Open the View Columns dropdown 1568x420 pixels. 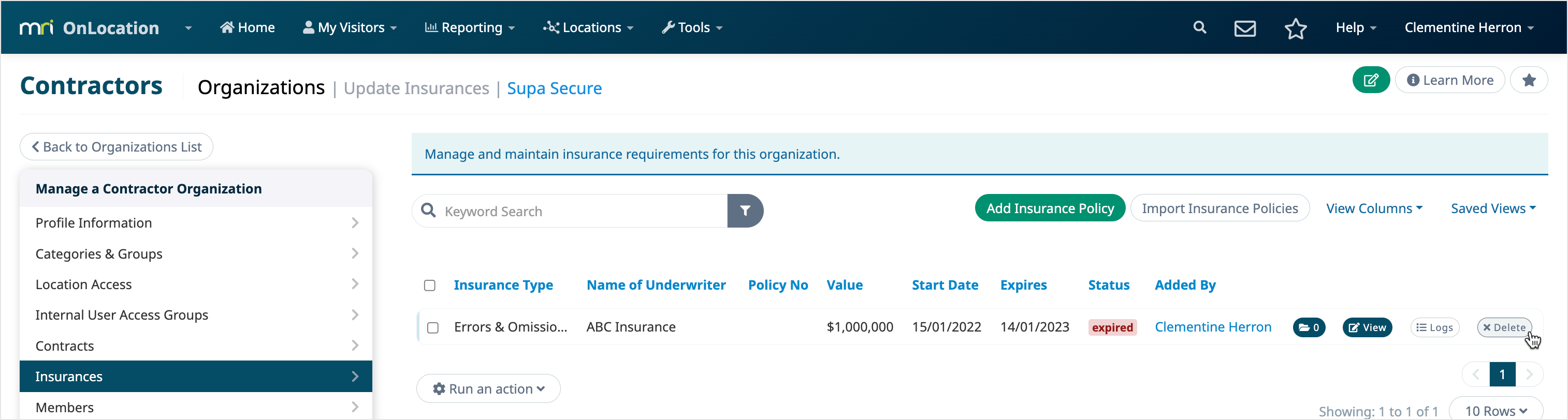1374,208
